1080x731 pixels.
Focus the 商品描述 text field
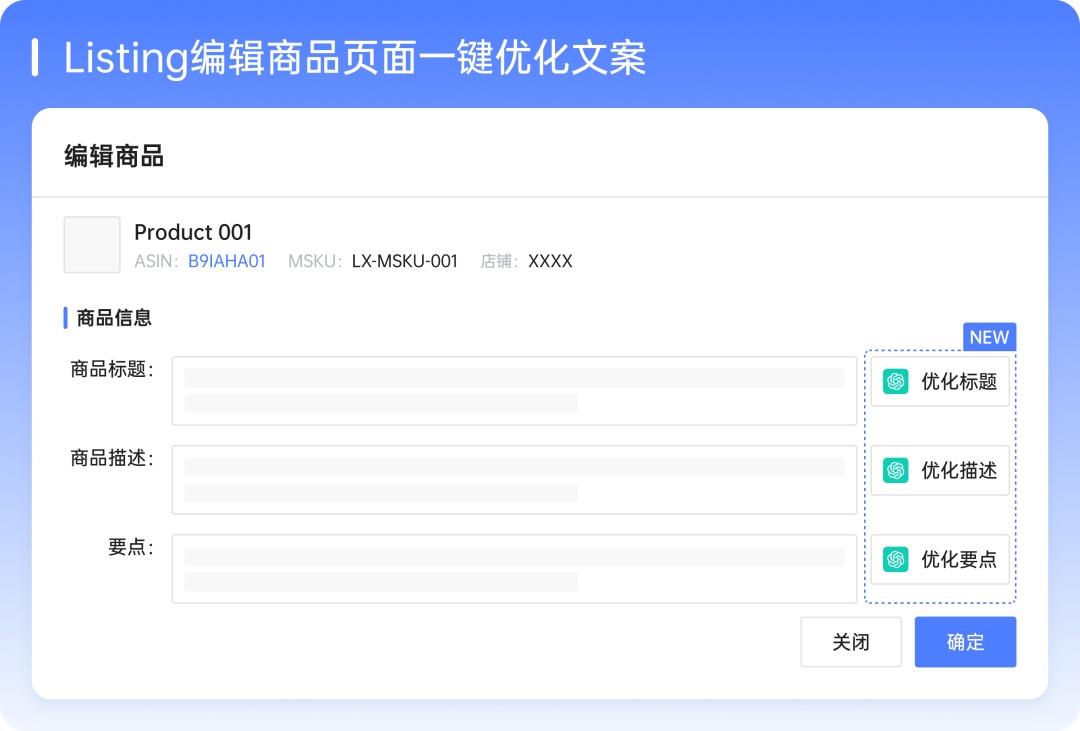click(x=514, y=480)
